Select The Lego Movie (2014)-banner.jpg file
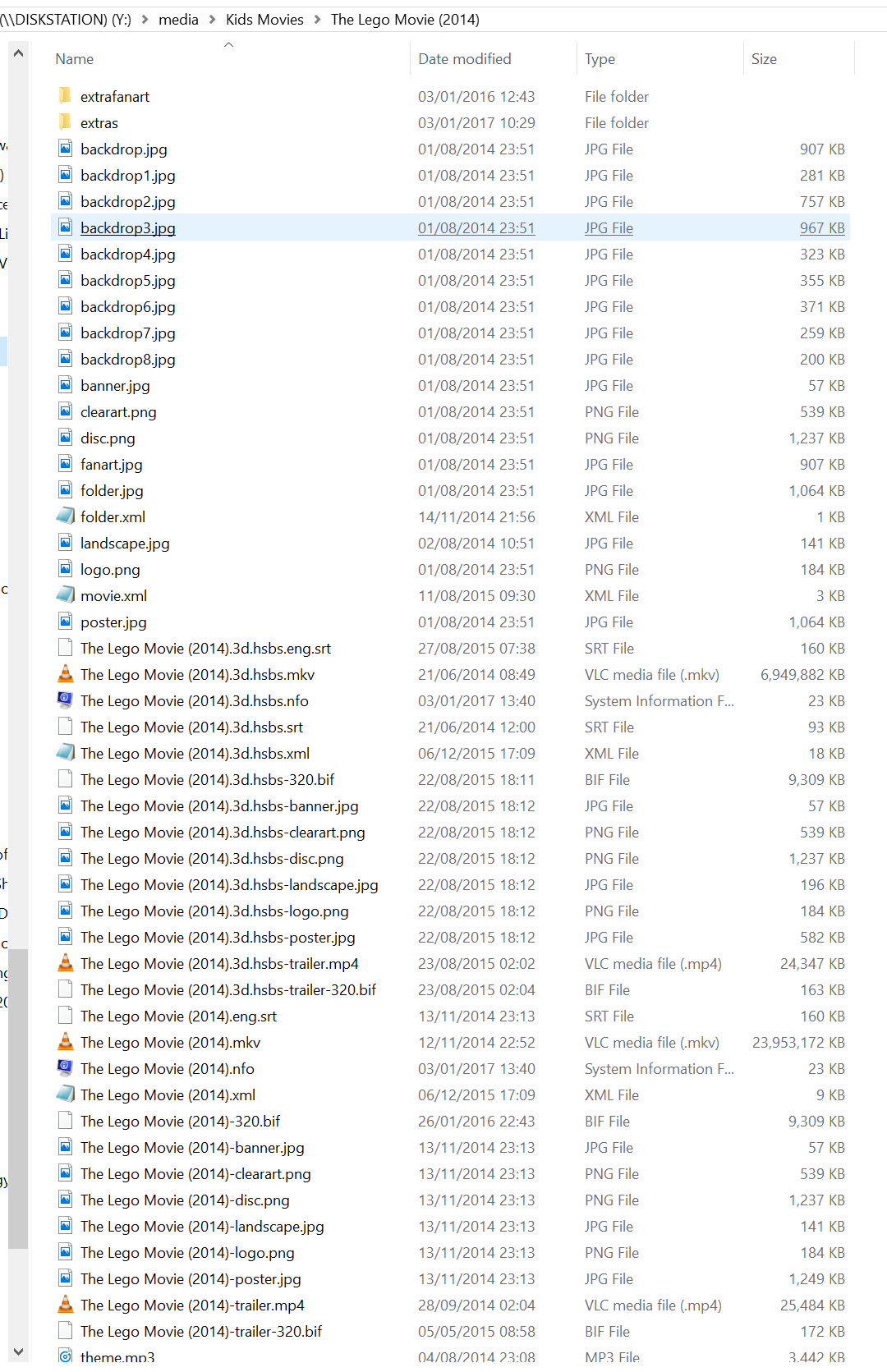Viewport: 887px width, 1372px height. [192, 1147]
